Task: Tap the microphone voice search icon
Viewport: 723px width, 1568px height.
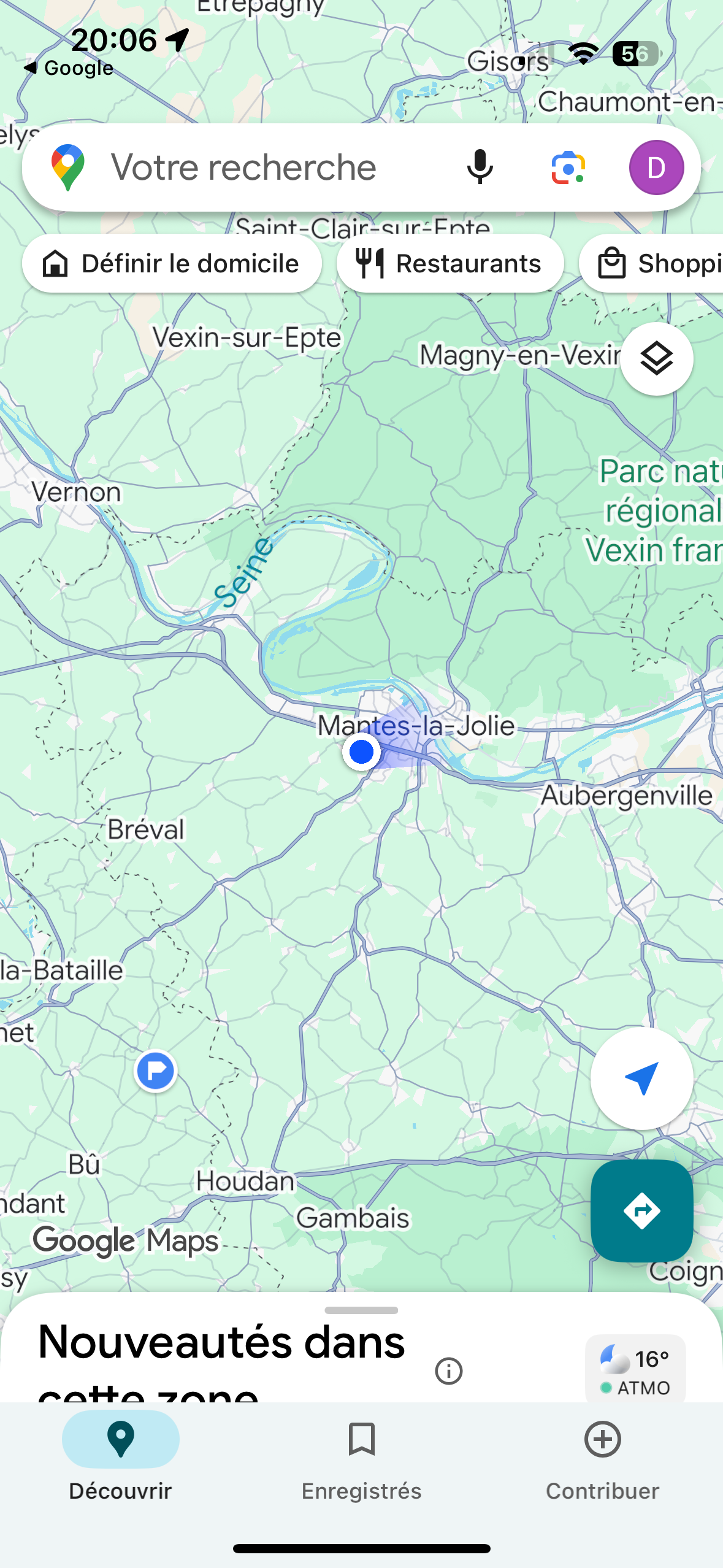Action: click(480, 167)
